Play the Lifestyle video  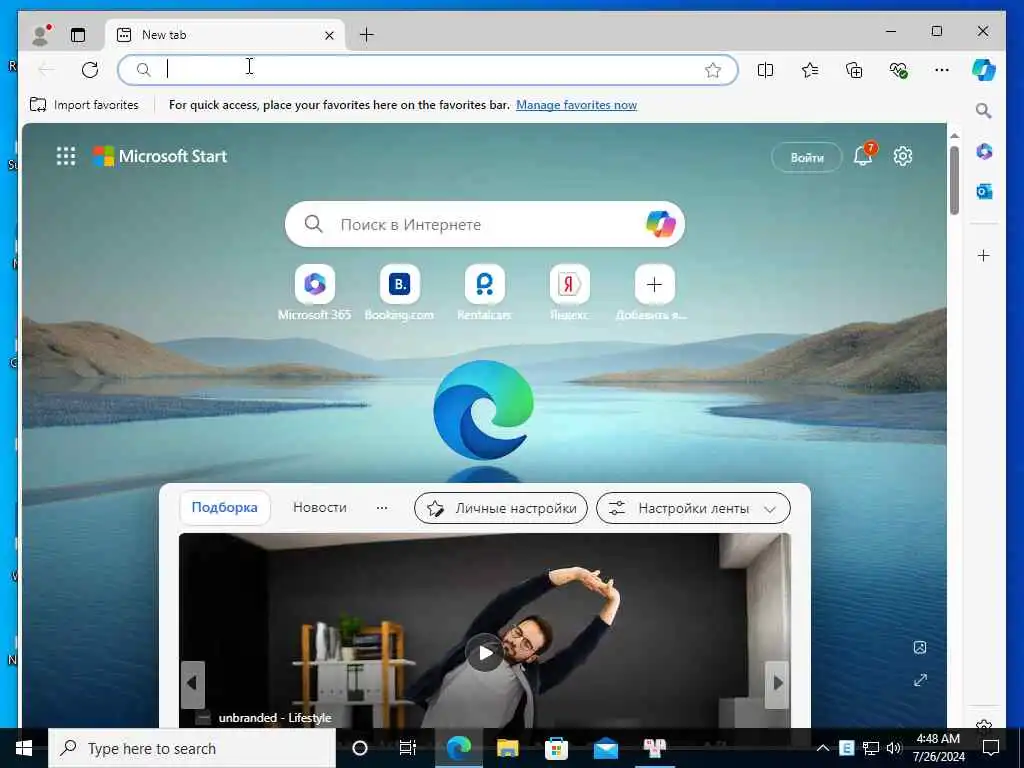pos(485,652)
